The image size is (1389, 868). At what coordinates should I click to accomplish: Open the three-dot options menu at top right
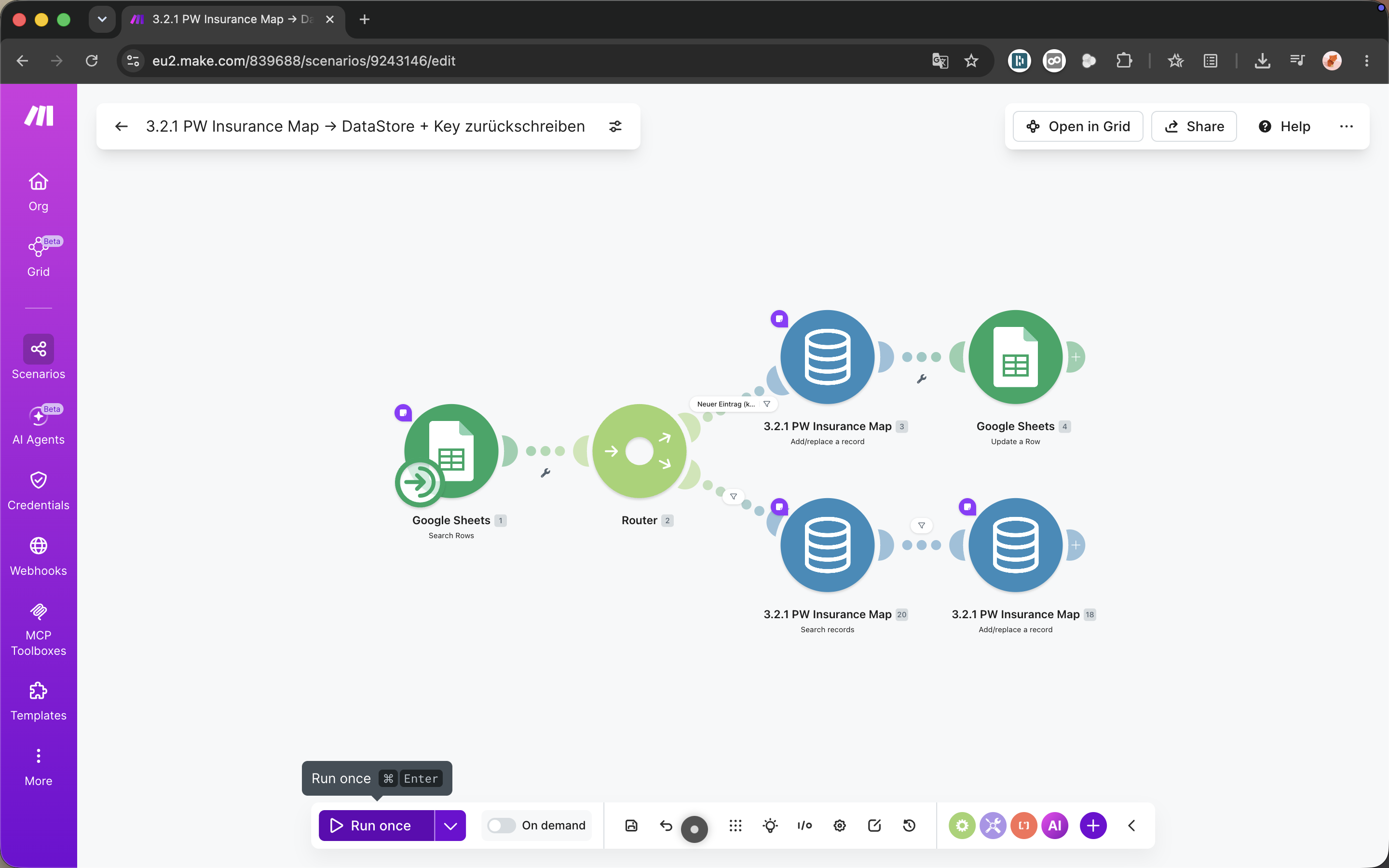[x=1346, y=126]
